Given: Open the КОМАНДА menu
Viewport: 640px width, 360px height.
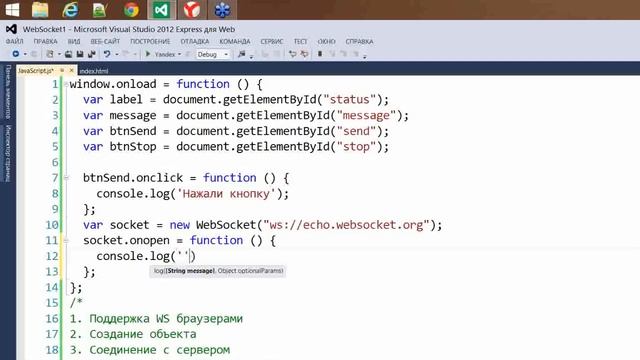Looking at the screenshot, I should (x=235, y=42).
